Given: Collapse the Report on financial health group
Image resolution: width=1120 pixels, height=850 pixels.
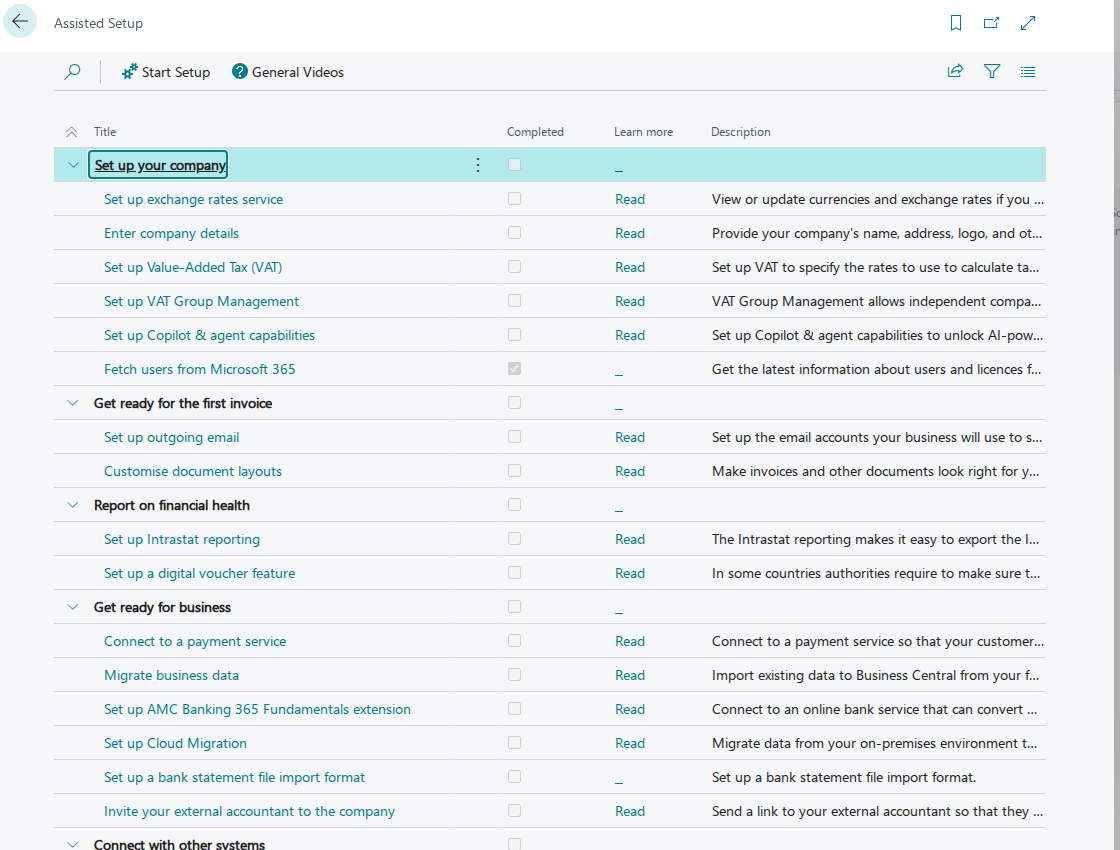Looking at the screenshot, I should 73,505.
